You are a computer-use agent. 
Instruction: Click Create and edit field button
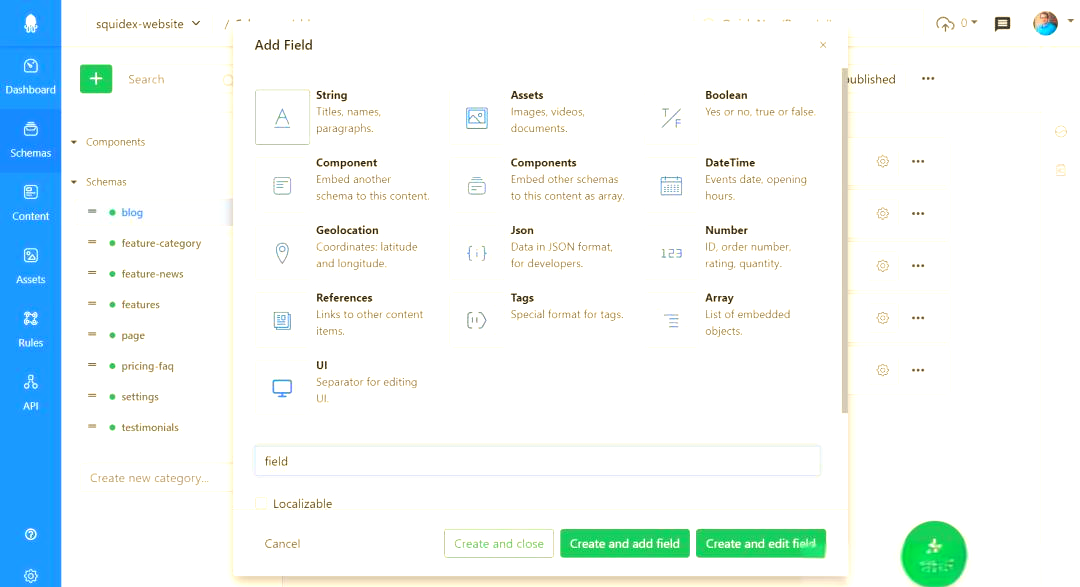(x=760, y=544)
